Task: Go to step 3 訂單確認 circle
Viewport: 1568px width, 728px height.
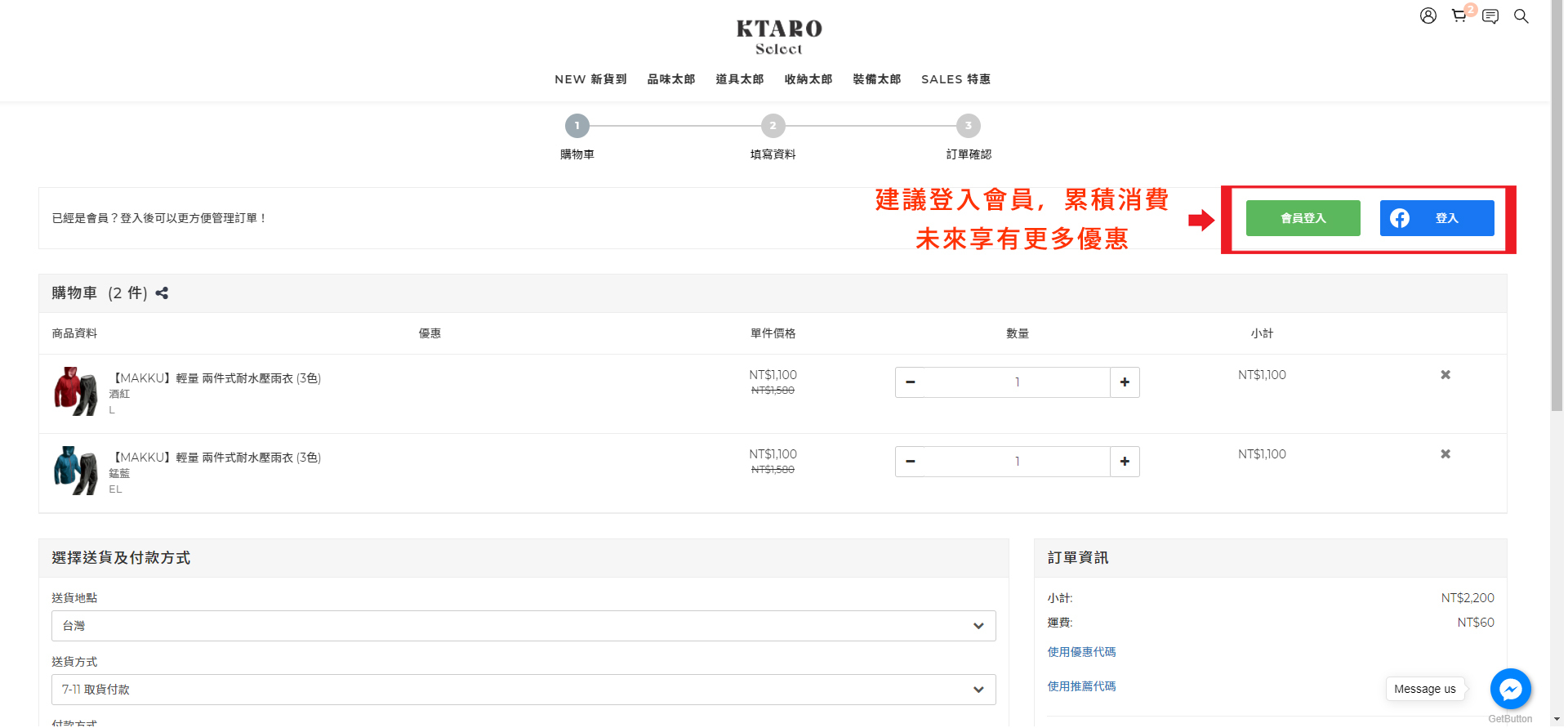Action: [x=969, y=126]
